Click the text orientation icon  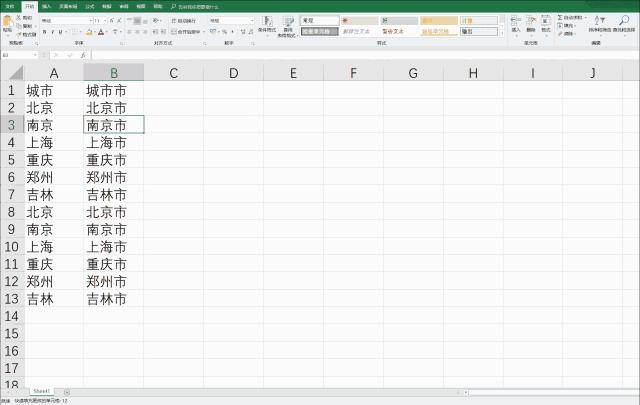coord(156,20)
